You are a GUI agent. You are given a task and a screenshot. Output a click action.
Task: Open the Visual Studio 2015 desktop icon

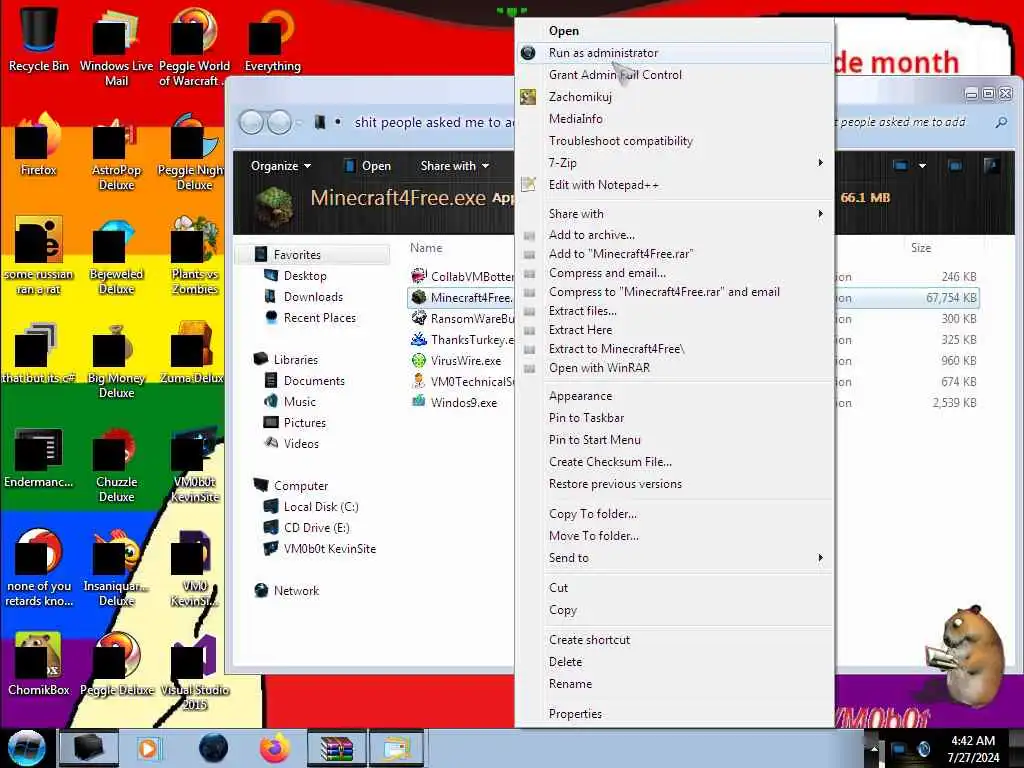[x=195, y=672]
